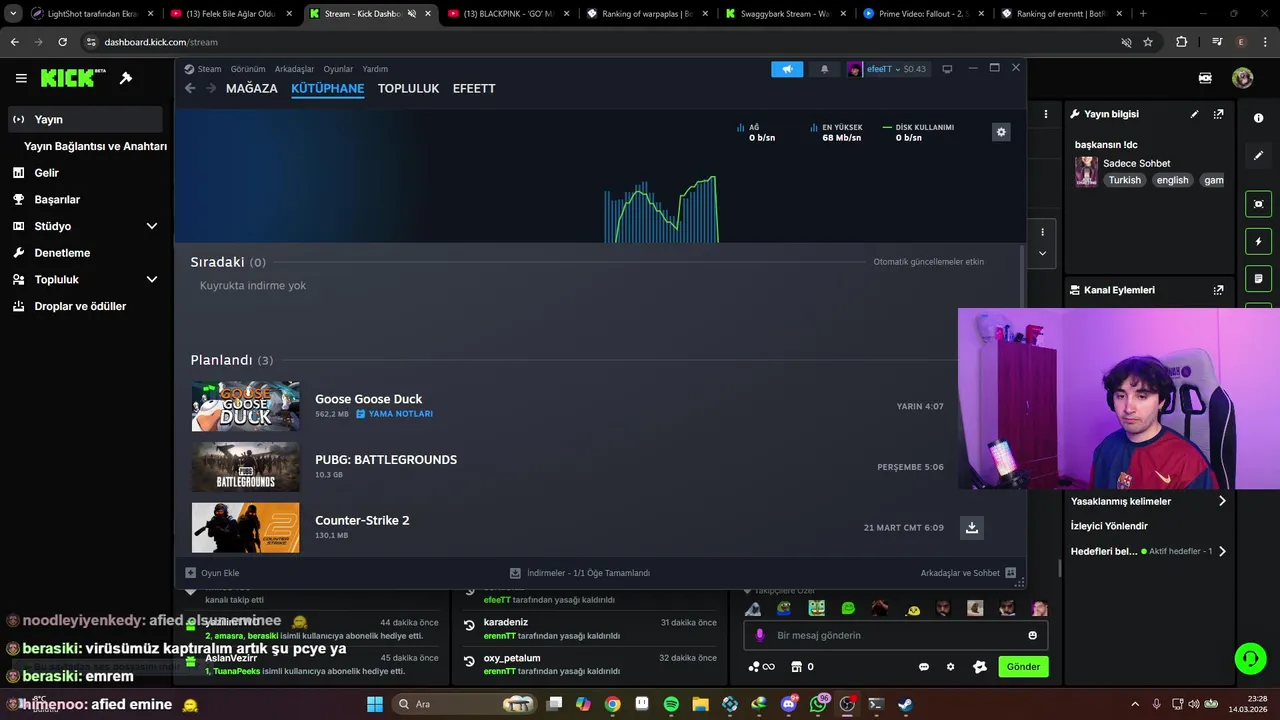Click Windows taskbar Ara search box
This screenshot has width=1280, height=720.
pos(464,704)
